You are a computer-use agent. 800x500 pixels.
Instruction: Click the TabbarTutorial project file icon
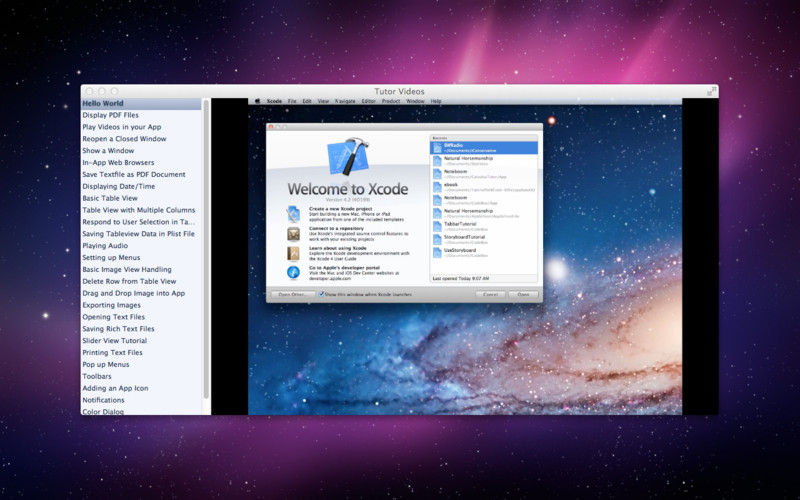point(437,227)
